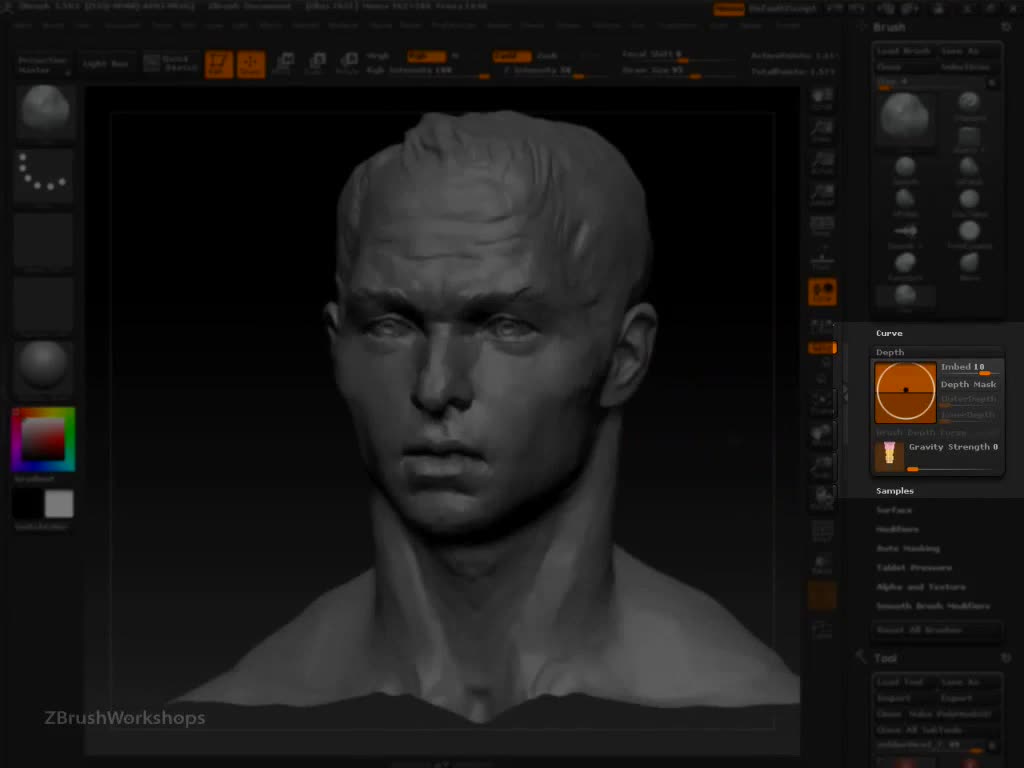
Task: Expand the Curve section in the Brush palette
Action: click(x=889, y=333)
